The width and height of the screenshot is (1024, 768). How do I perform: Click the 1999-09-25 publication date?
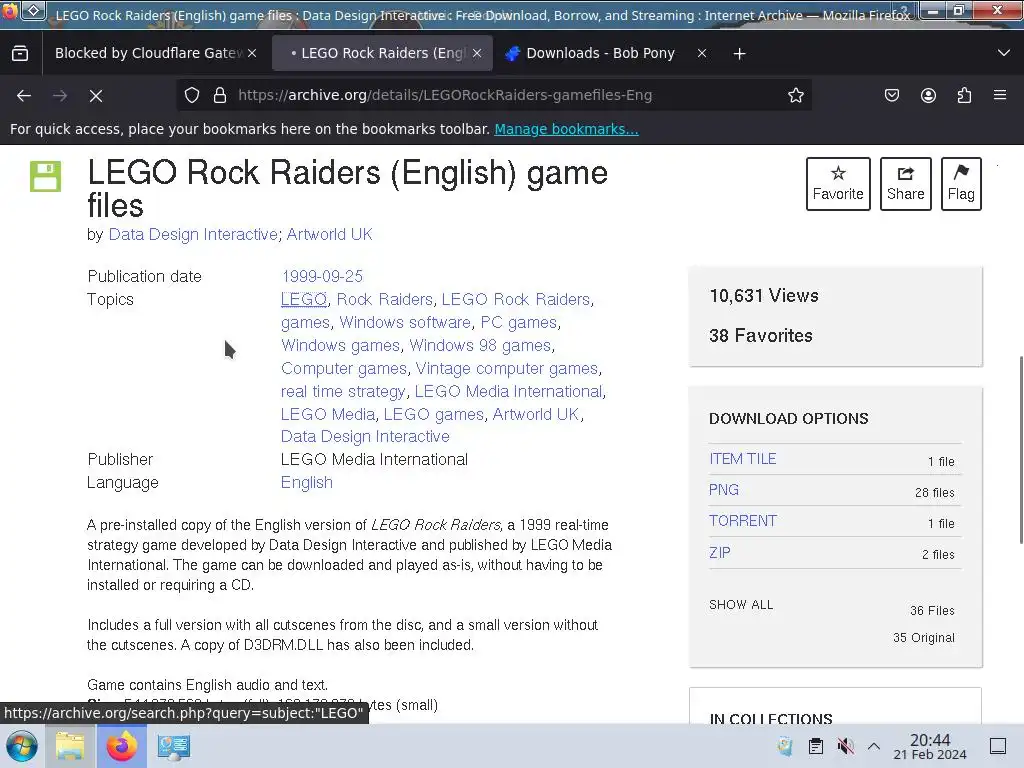321,276
